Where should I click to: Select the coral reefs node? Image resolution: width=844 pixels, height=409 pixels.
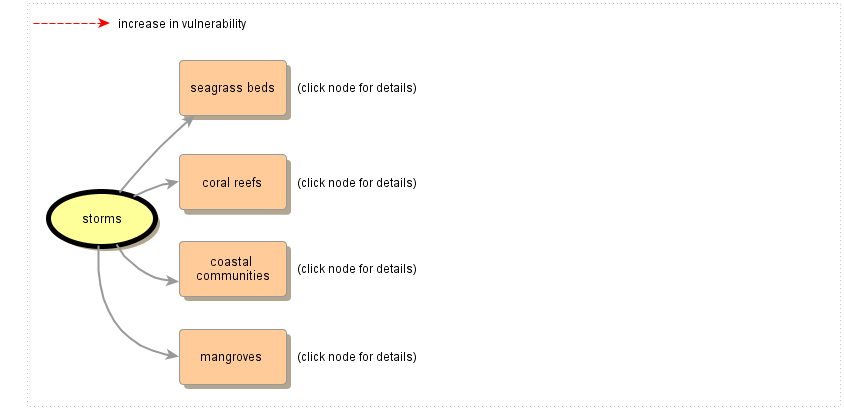233,182
